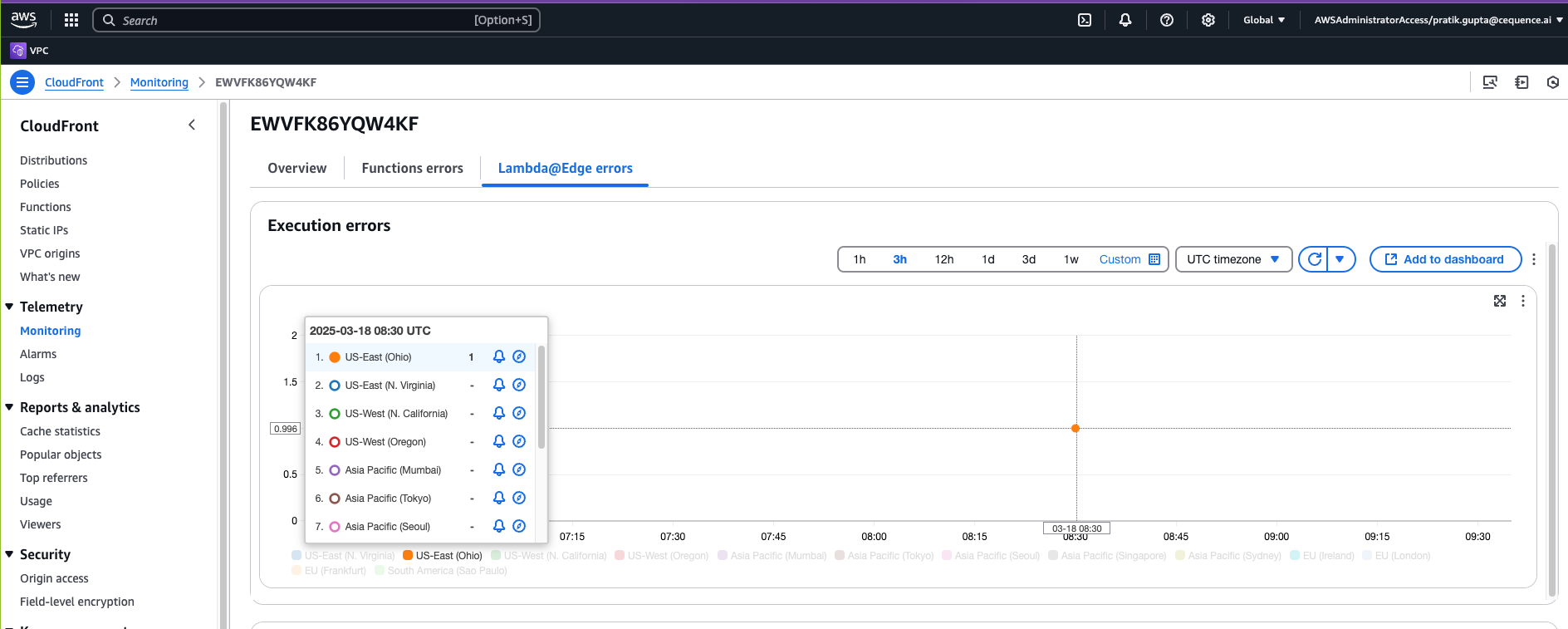Screen dimensions: 1568x629
Task: Switch to the Functions errors tab
Action: pyautogui.click(x=413, y=168)
